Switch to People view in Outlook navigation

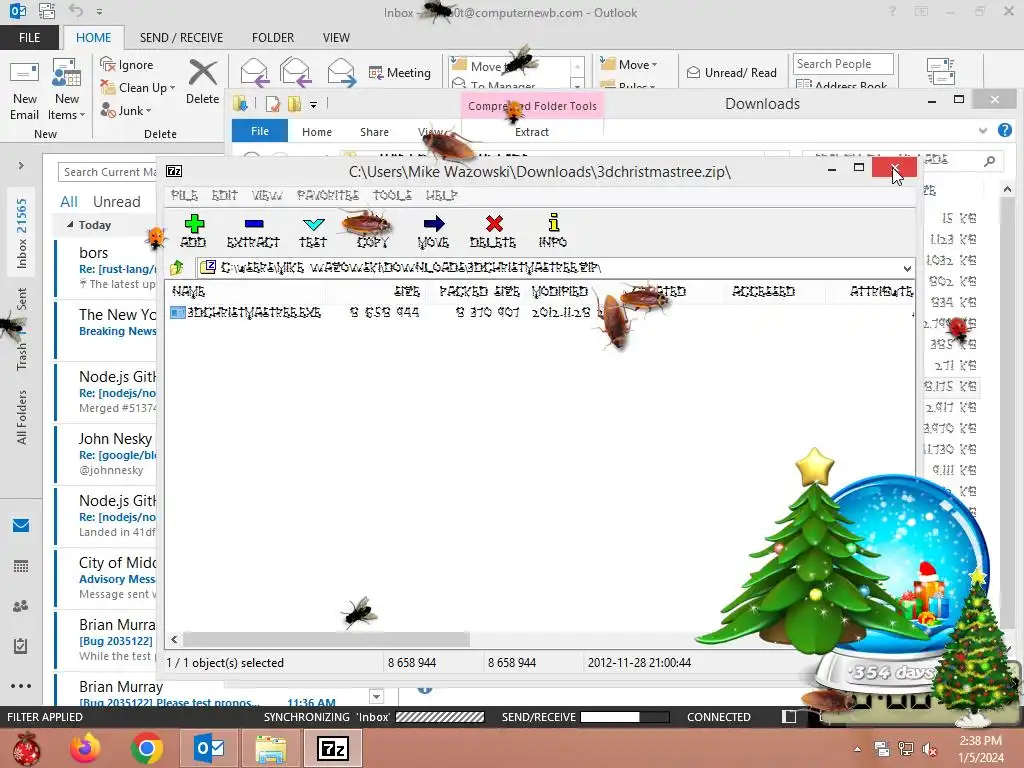pos(21,606)
